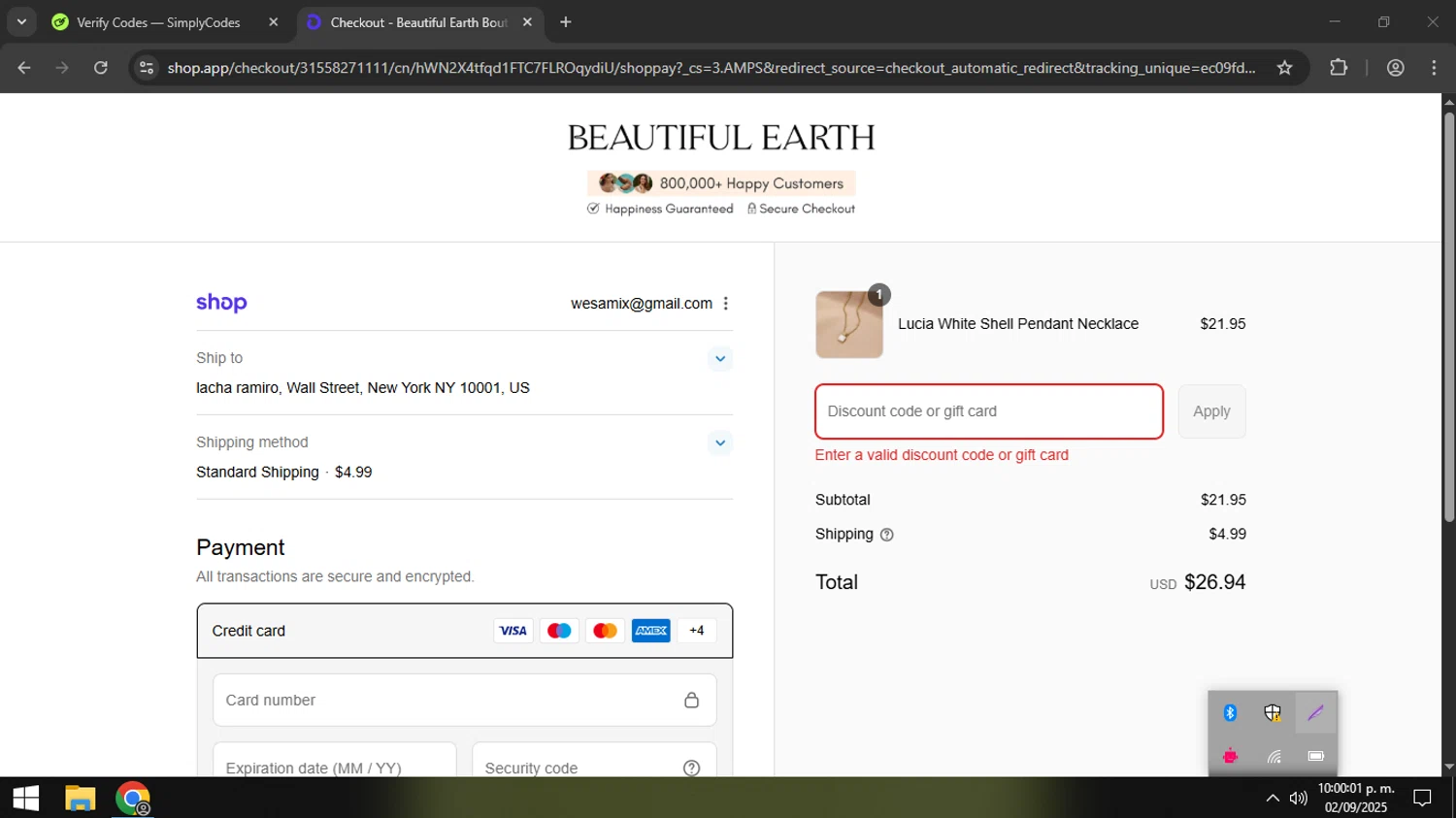Click the Bluetooth tray icon
Viewport: 1456px width, 818px height.
1230,713
